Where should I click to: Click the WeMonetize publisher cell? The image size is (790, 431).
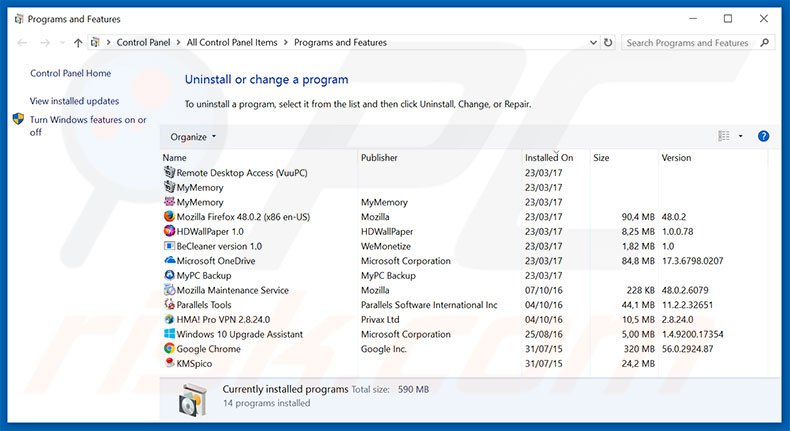tap(385, 246)
